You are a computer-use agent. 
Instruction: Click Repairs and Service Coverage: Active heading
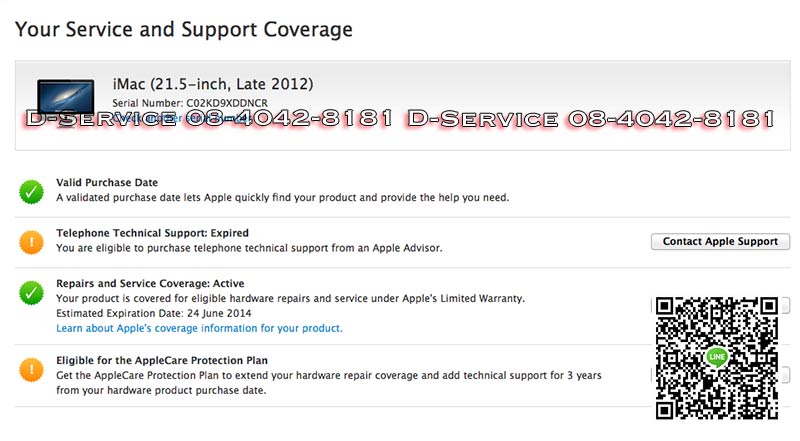click(x=150, y=284)
